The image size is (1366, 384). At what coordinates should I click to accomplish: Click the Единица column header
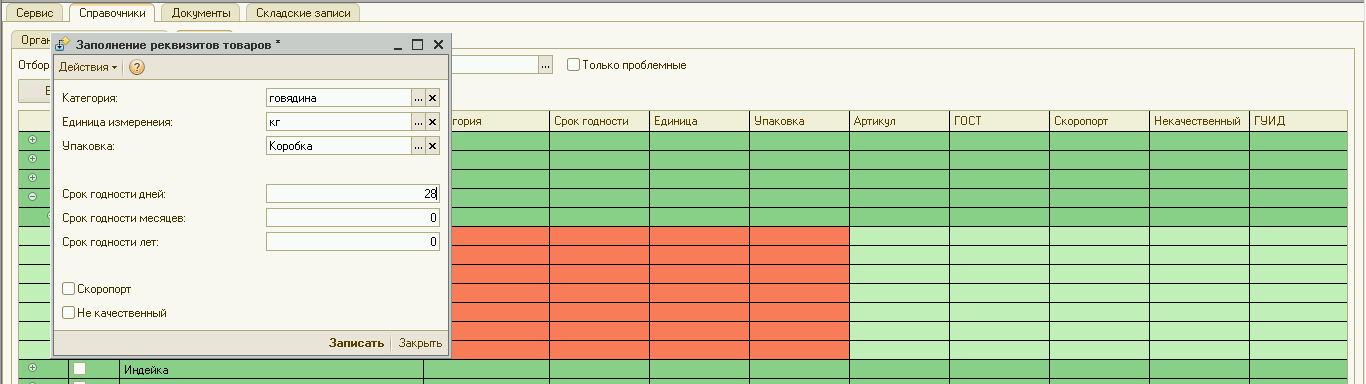click(x=699, y=121)
